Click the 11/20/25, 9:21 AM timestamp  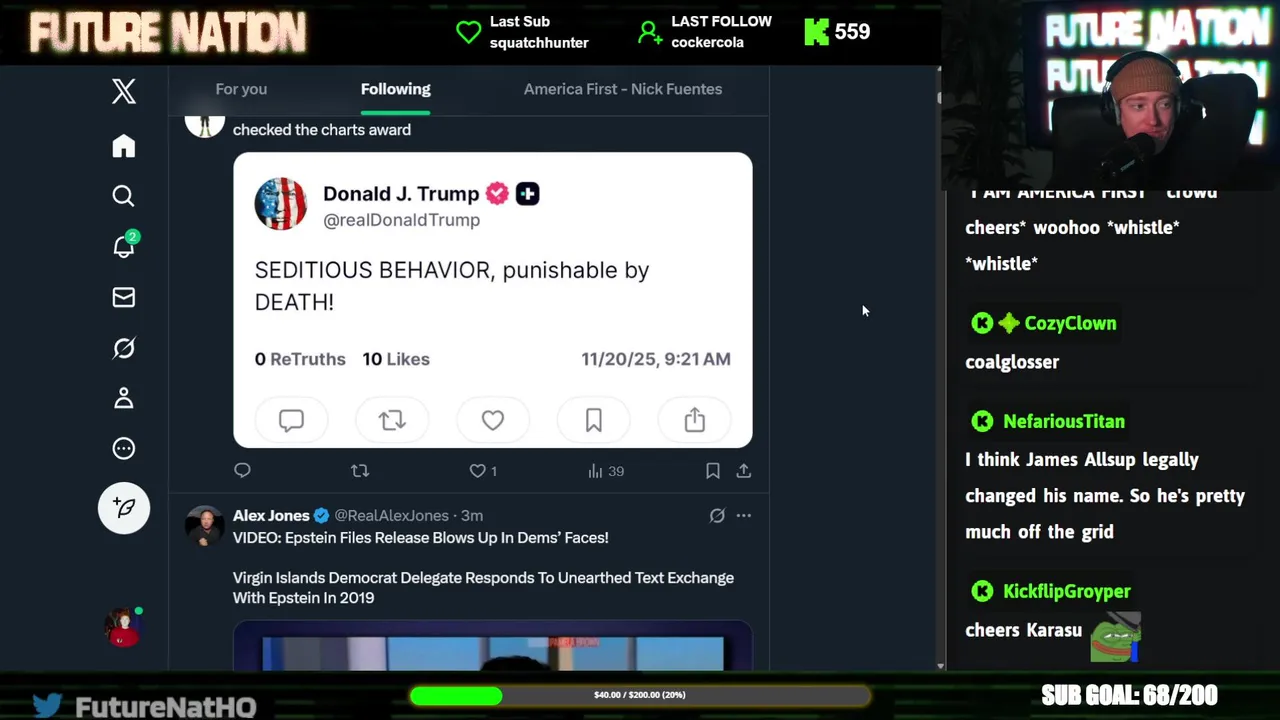(656, 359)
